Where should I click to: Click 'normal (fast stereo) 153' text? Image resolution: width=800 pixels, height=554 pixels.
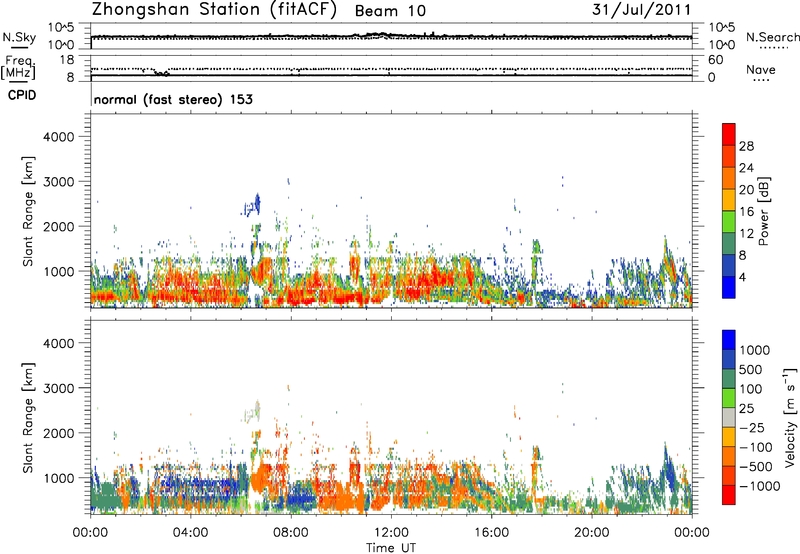point(173,99)
